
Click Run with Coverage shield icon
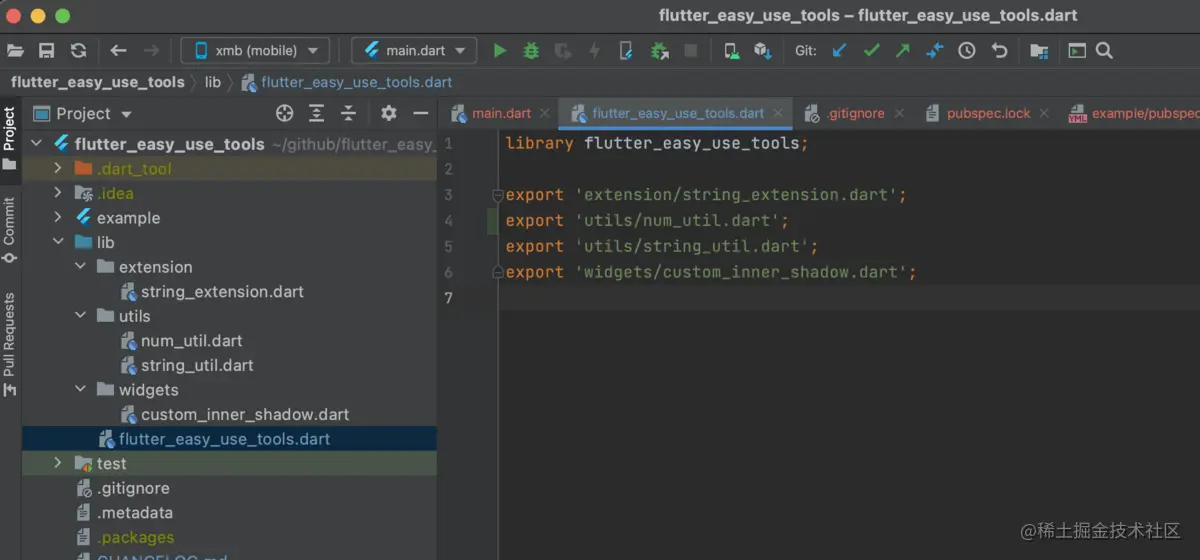click(563, 50)
